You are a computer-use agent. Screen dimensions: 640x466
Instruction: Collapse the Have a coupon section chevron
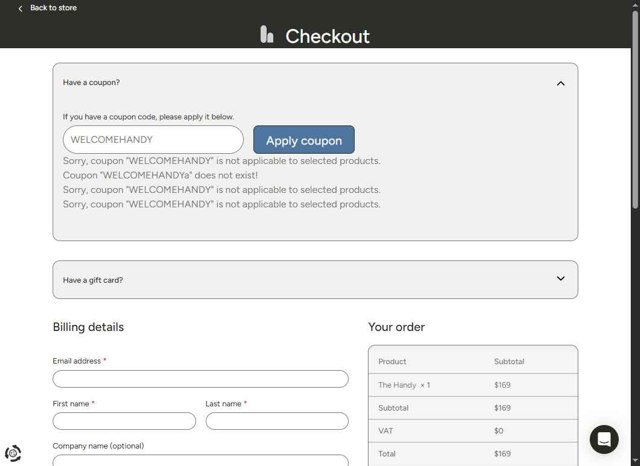[560, 83]
